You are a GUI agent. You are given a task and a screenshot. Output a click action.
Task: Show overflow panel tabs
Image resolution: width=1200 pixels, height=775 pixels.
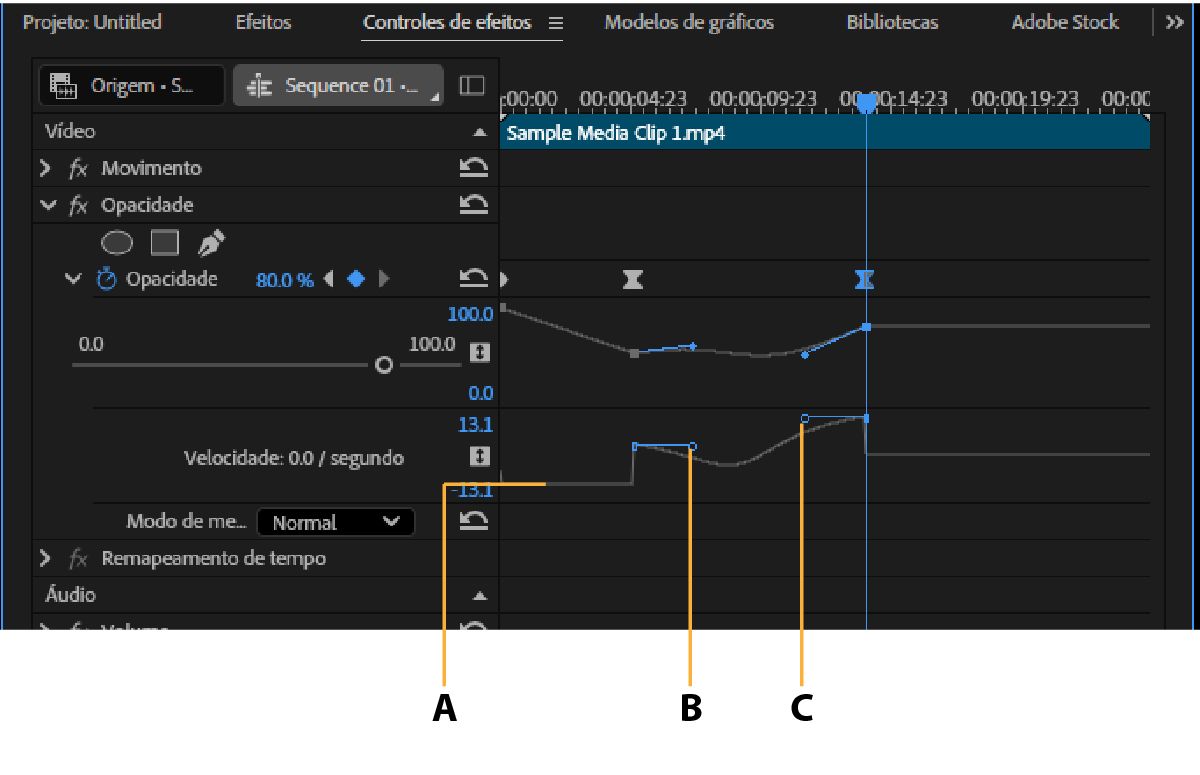(1174, 22)
